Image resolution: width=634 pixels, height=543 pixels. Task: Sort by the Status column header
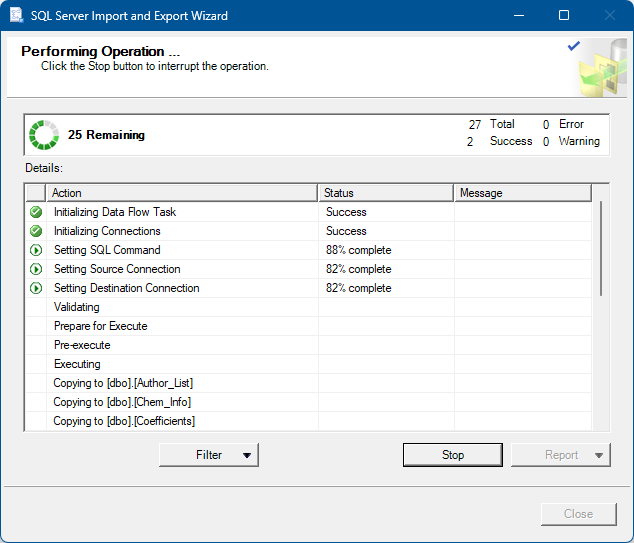click(x=386, y=193)
